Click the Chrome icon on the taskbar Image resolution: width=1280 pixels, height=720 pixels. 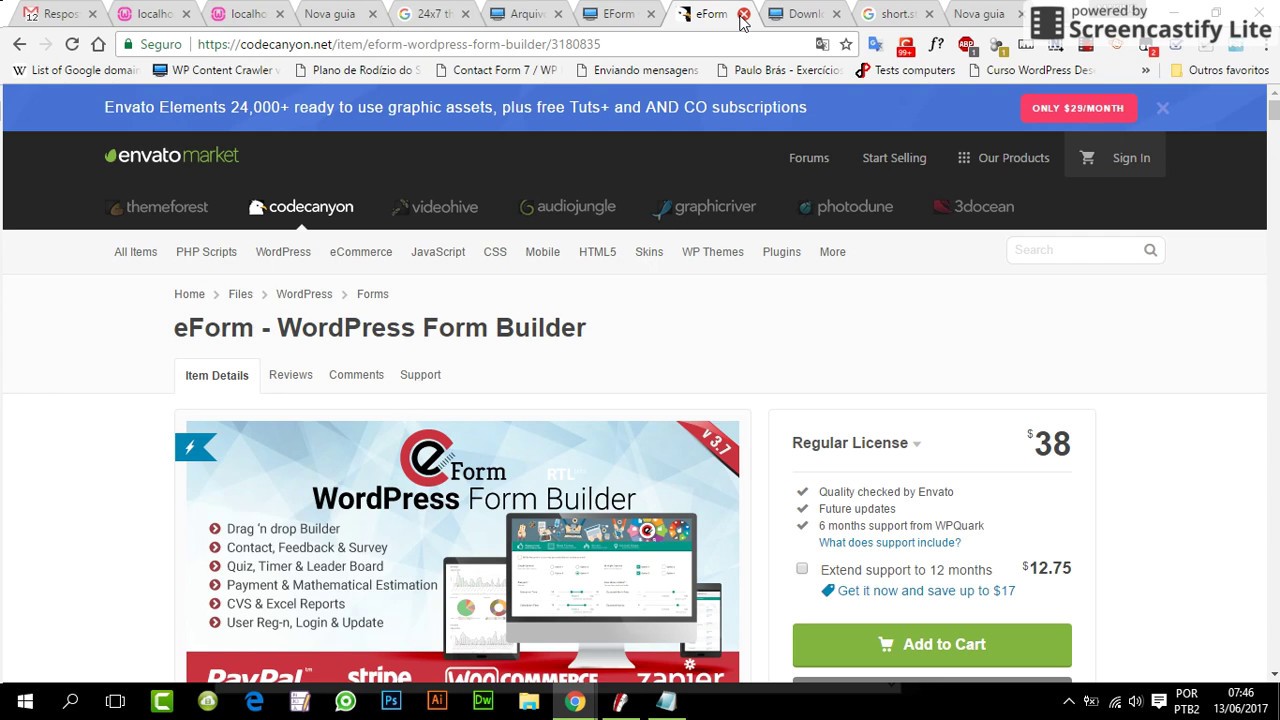[x=575, y=701]
